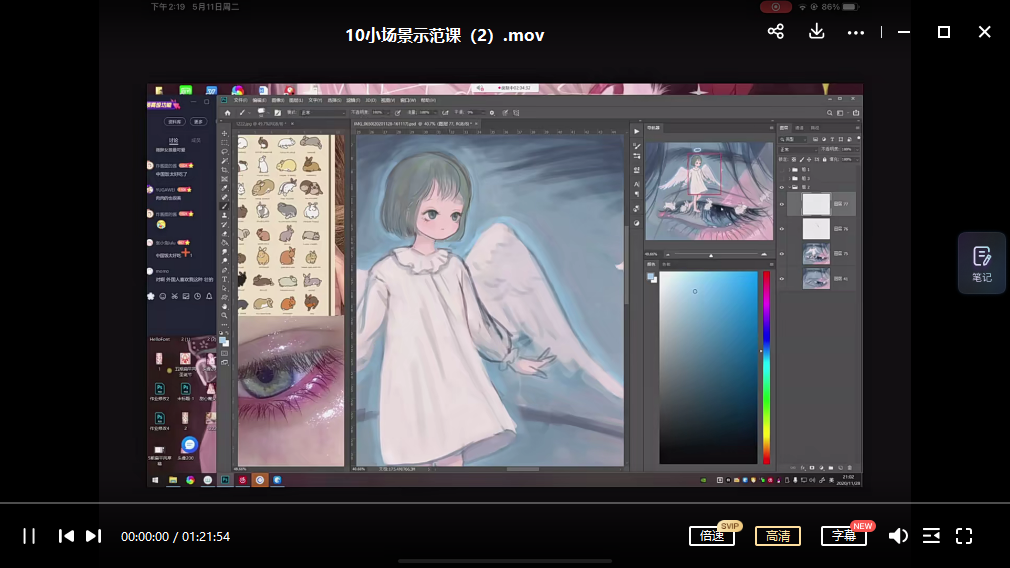Image resolution: width=1010 pixels, height=568 pixels.
Task: Click the blue color picker field
Action: click(x=709, y=367)
